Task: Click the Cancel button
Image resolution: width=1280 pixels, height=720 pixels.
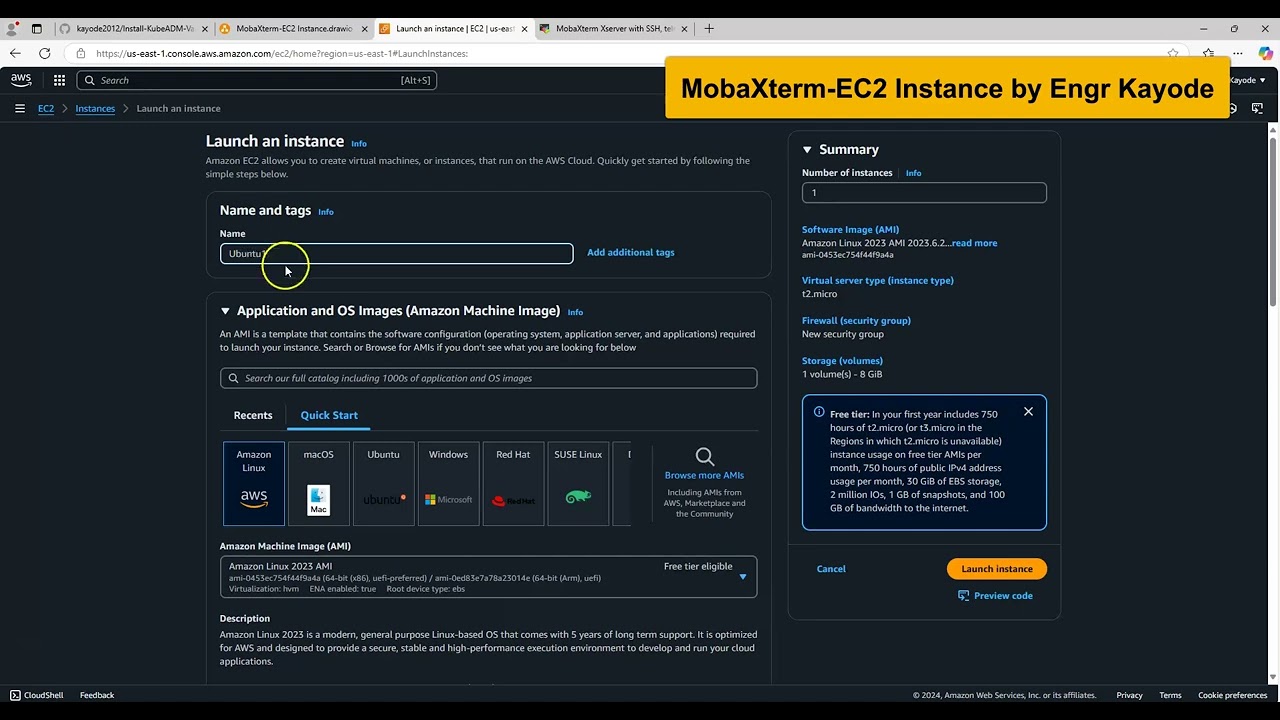Action: click(x=831, y=569)
